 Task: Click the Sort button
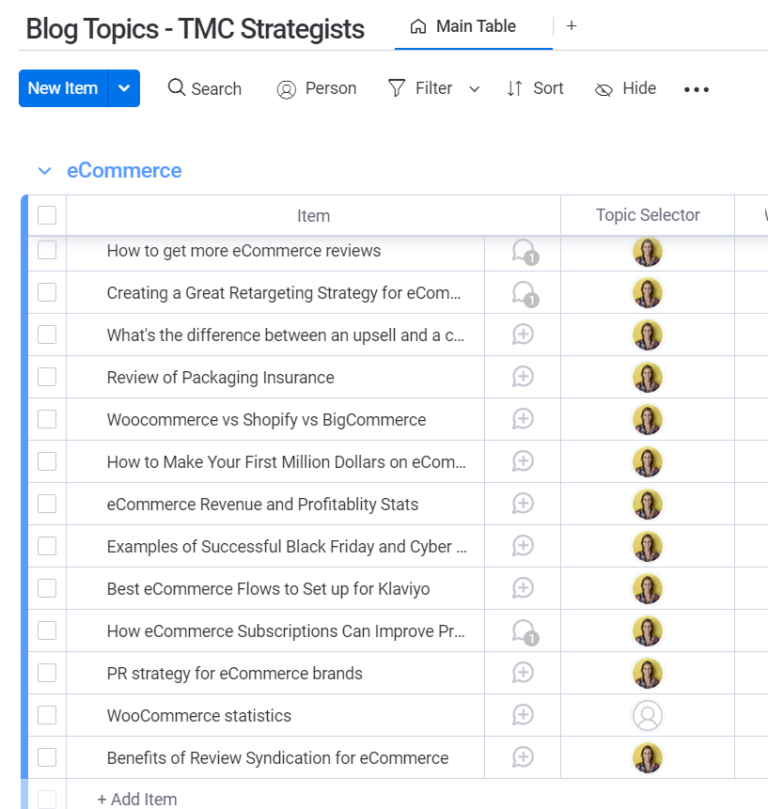tap(535, 88)
